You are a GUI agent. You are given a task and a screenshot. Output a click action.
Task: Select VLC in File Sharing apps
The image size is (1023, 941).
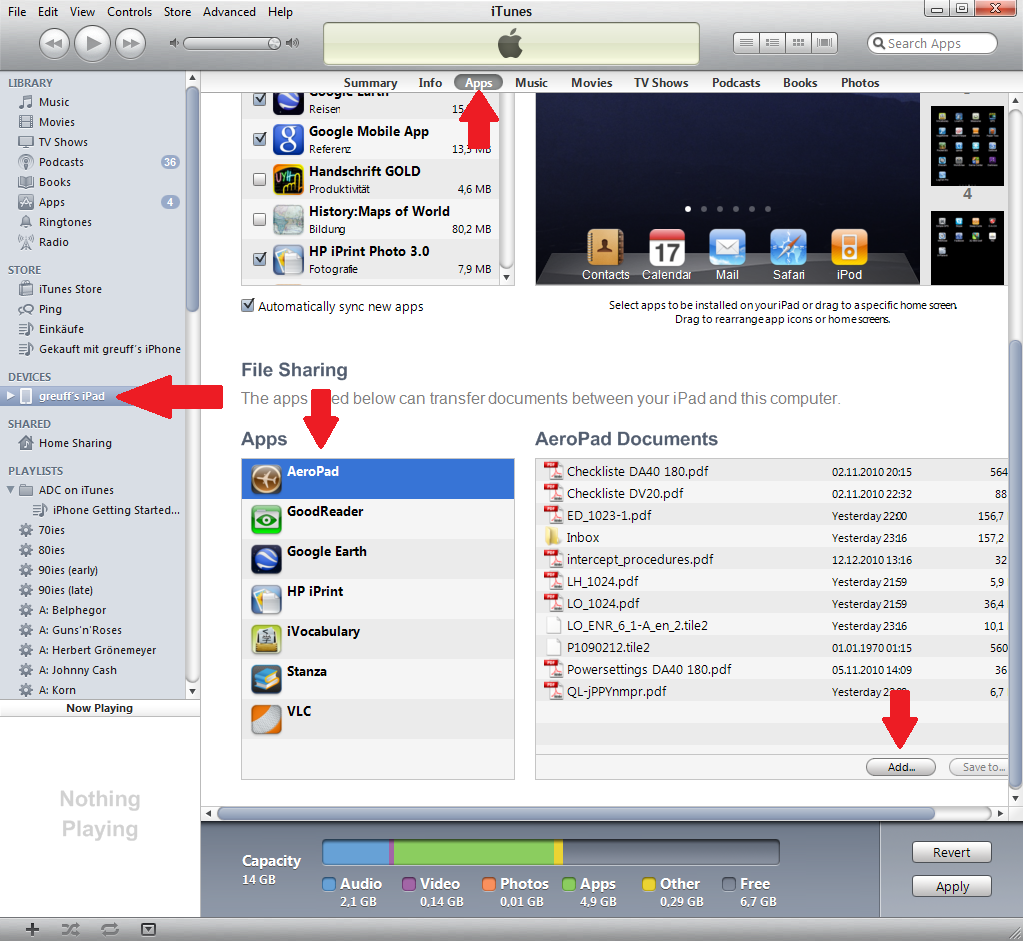point(378,719)
